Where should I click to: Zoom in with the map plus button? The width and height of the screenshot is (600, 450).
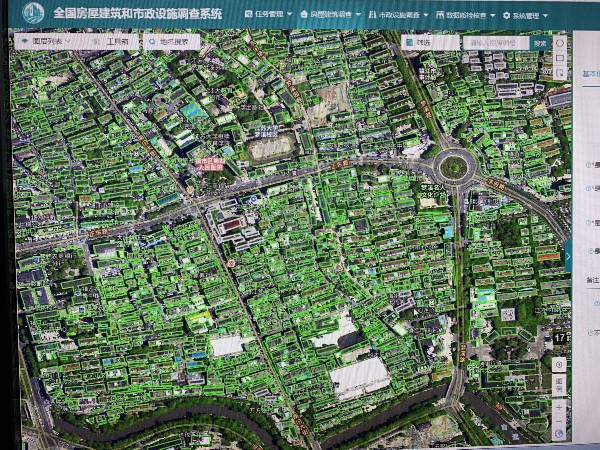[x=559, y=406]
